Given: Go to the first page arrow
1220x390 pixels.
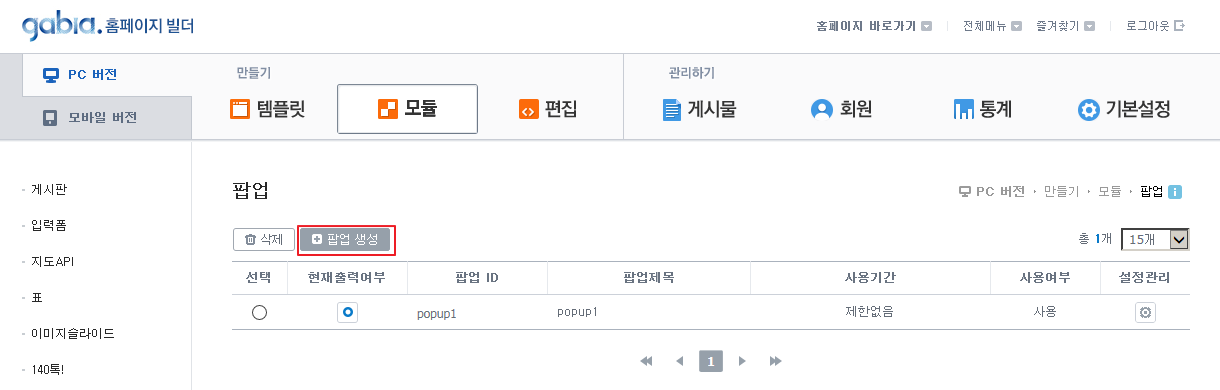Looking at the screenshot, I should tap(646, 361).
